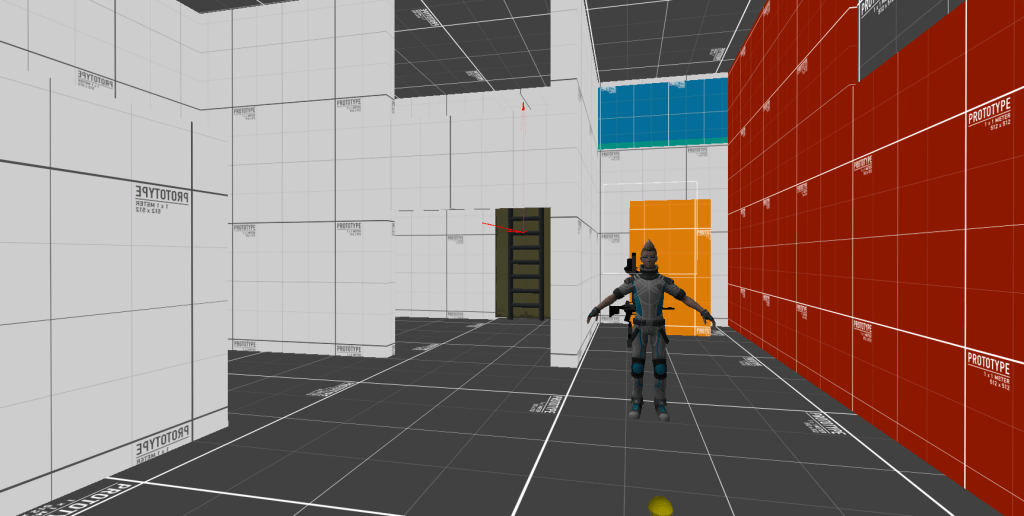Select the white pillar beside the character
Image resolution: width=1024 pixels, height=516 pixels.
tap(572, 200)
